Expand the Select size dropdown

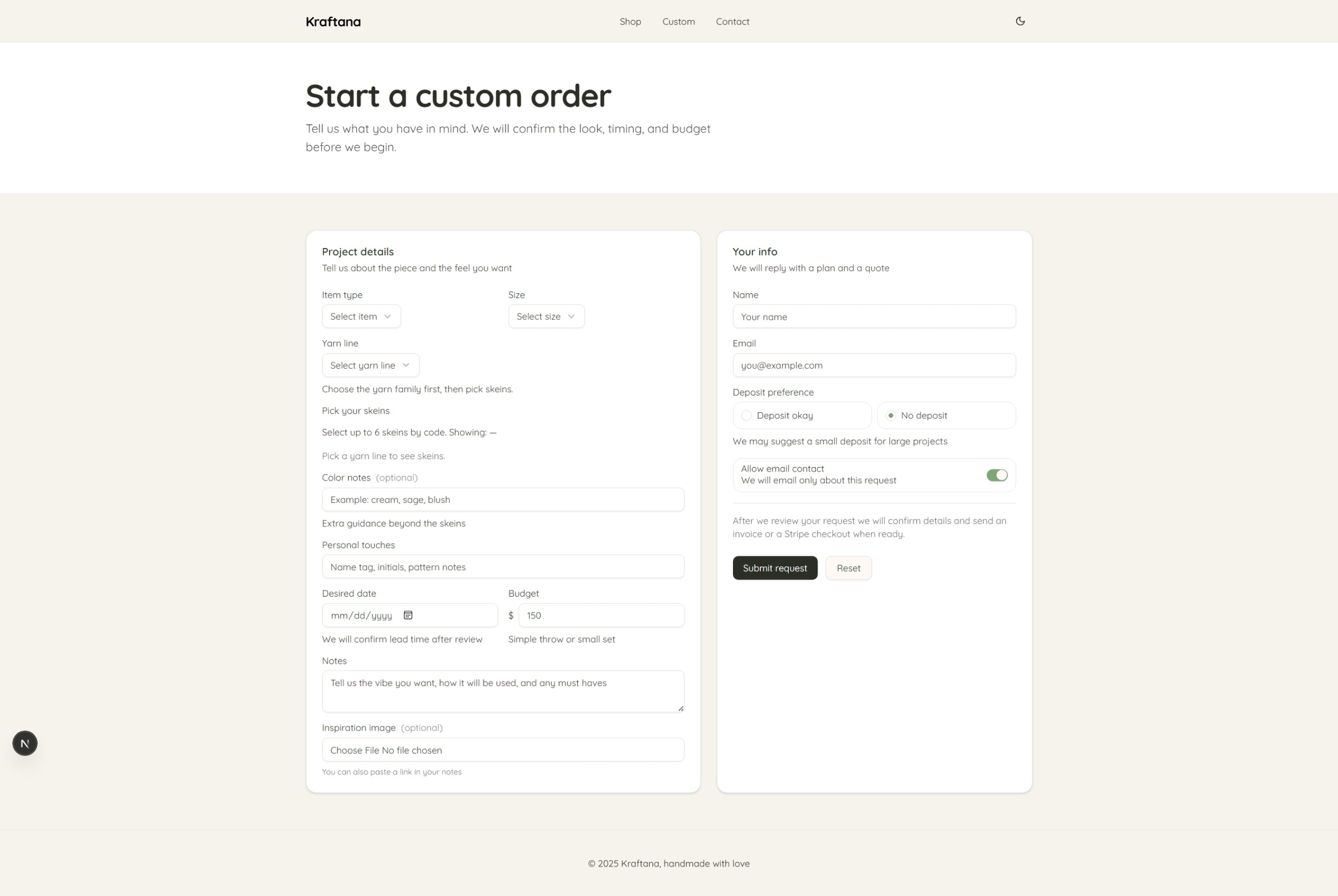[x=546, y=317]
